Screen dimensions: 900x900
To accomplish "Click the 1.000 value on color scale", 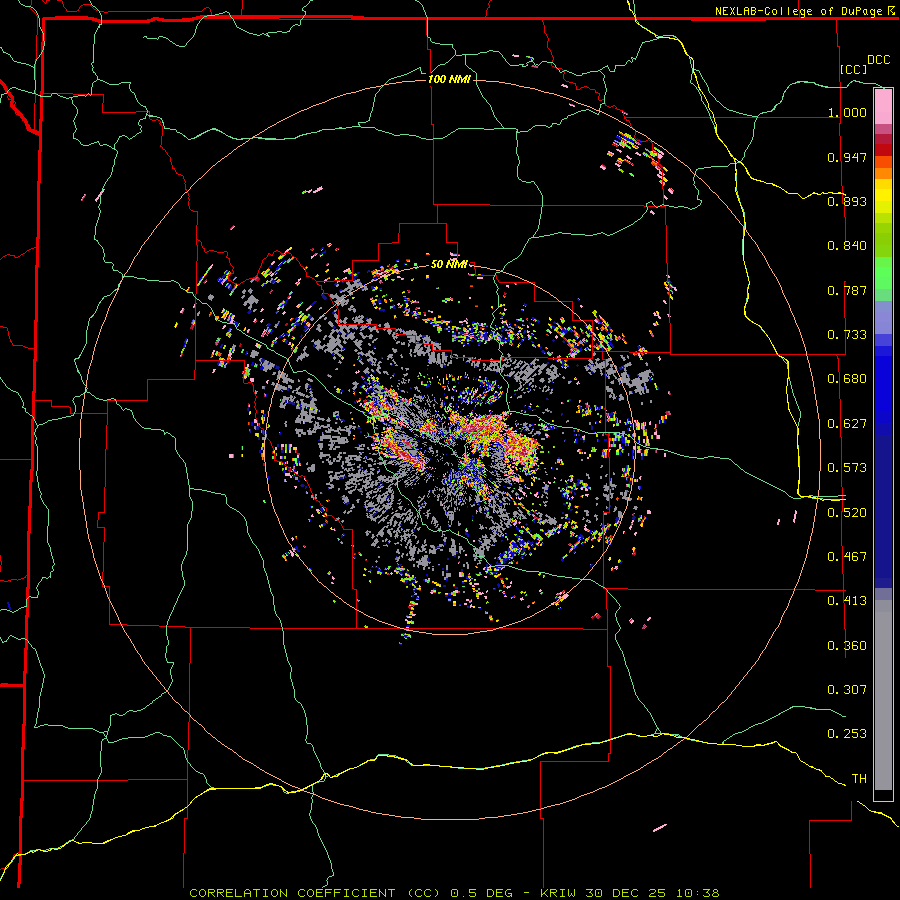I will pyautogui.click(x=847, y=112).
